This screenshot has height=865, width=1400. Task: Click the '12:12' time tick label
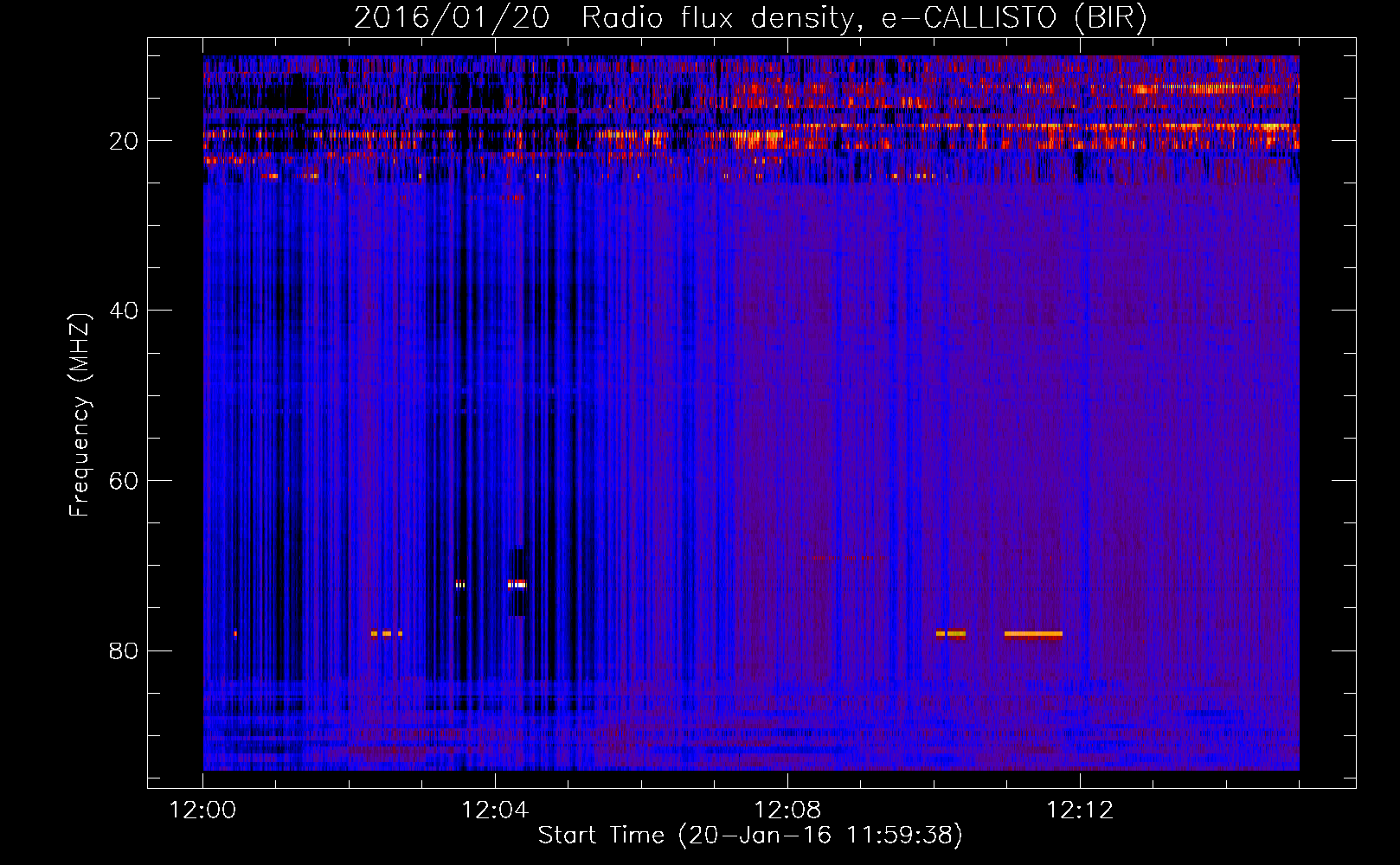click(1080, 811)
